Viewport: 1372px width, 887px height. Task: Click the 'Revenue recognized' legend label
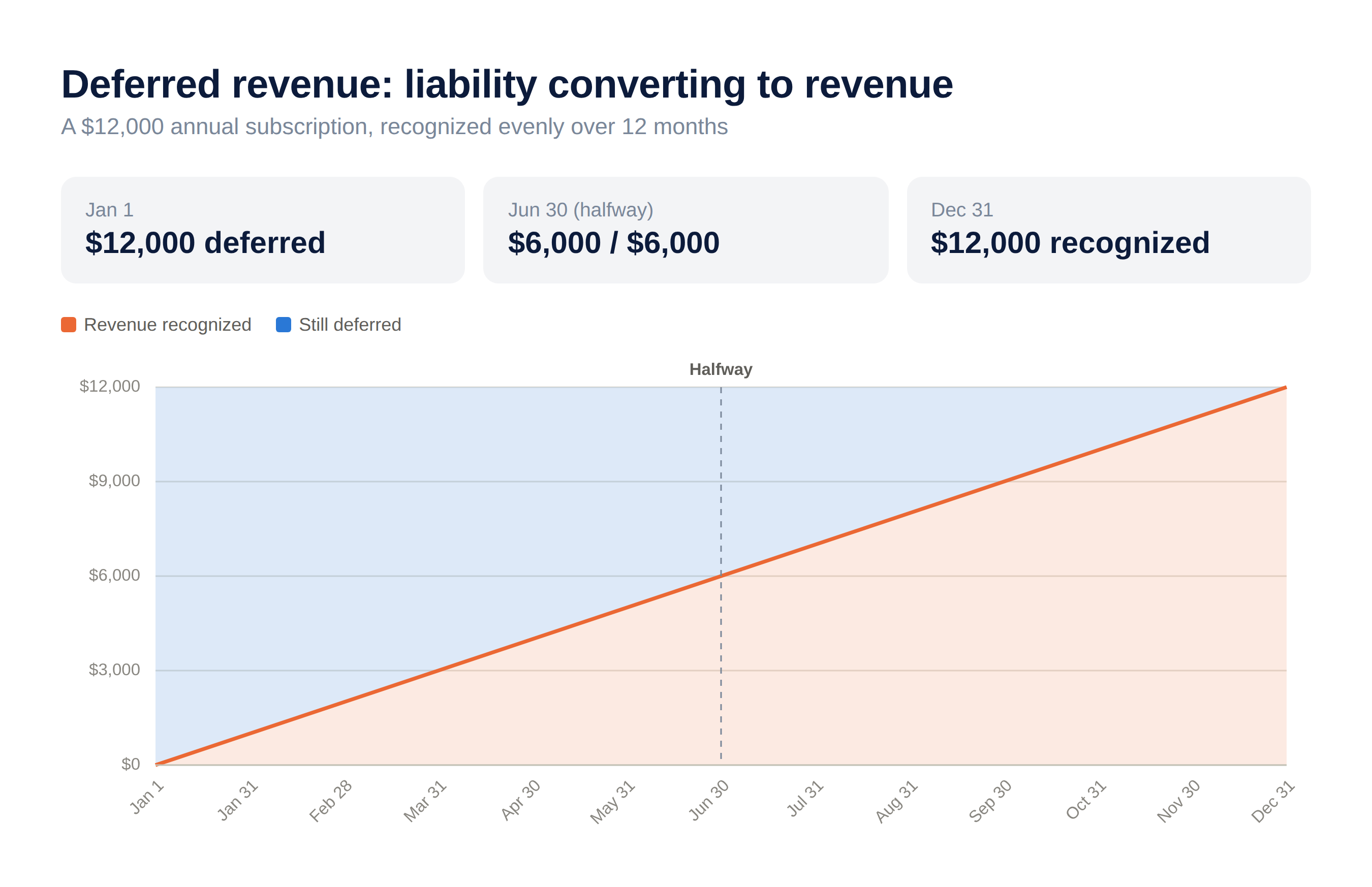point(168,325)
